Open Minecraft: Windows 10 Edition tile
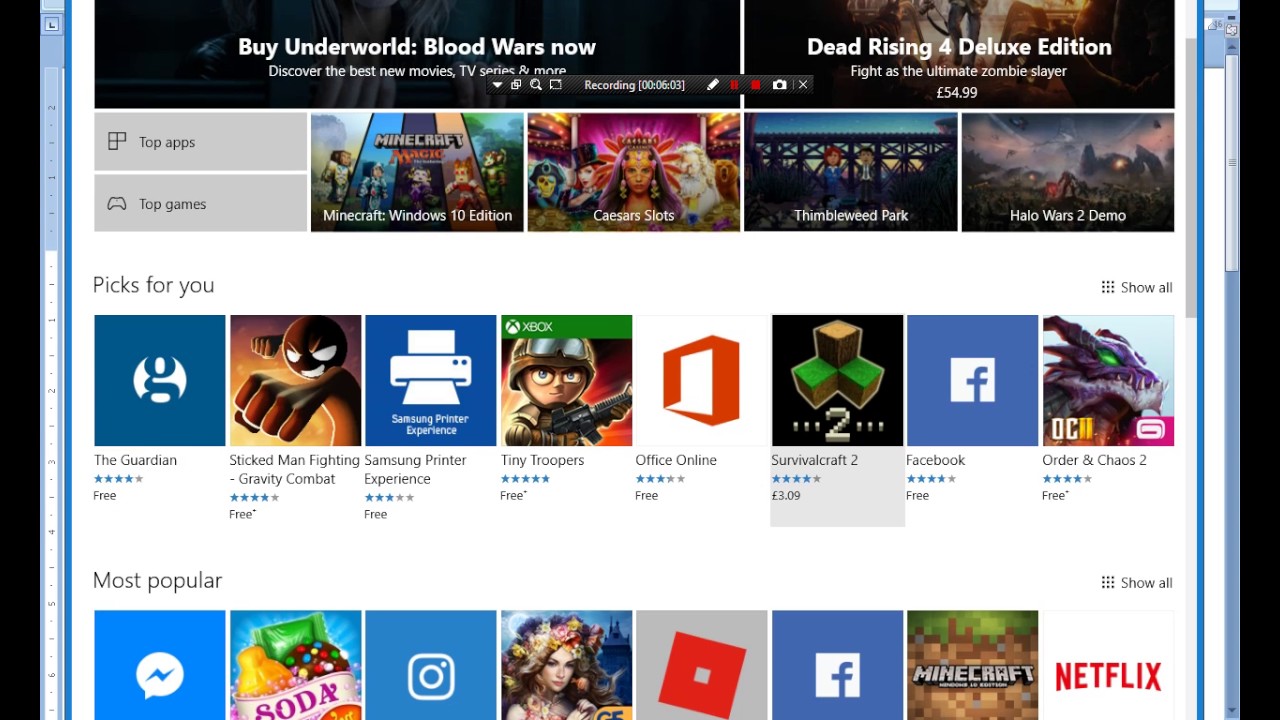Viewport: 1280px width, 720px height. [x=417, y=172]
